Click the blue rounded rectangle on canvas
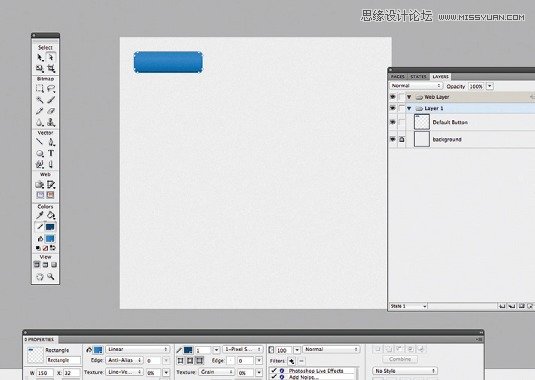 [168, 62]
